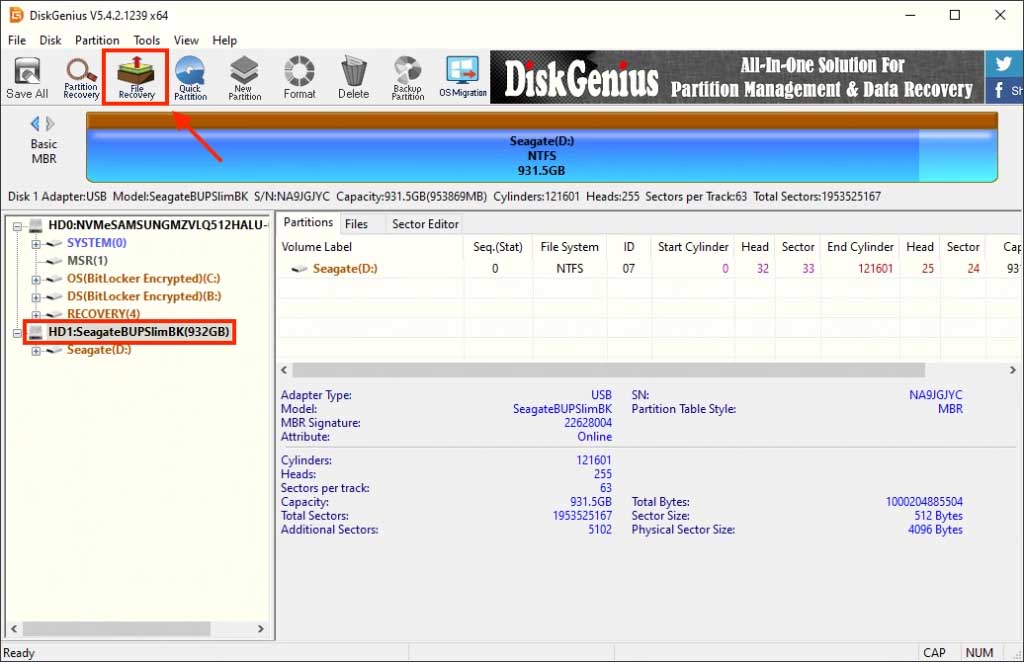
Task: Expand Seagate(D:) tree node
Action: click(x=36, y=351)
